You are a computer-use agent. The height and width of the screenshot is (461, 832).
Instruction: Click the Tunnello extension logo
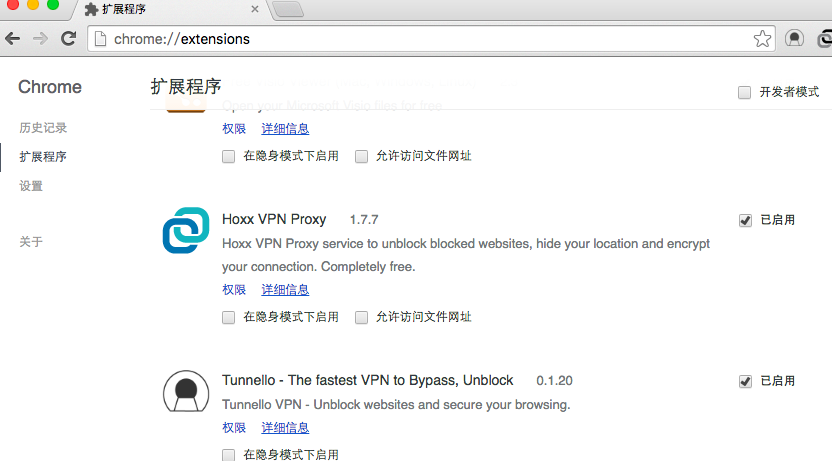(186, 392)
